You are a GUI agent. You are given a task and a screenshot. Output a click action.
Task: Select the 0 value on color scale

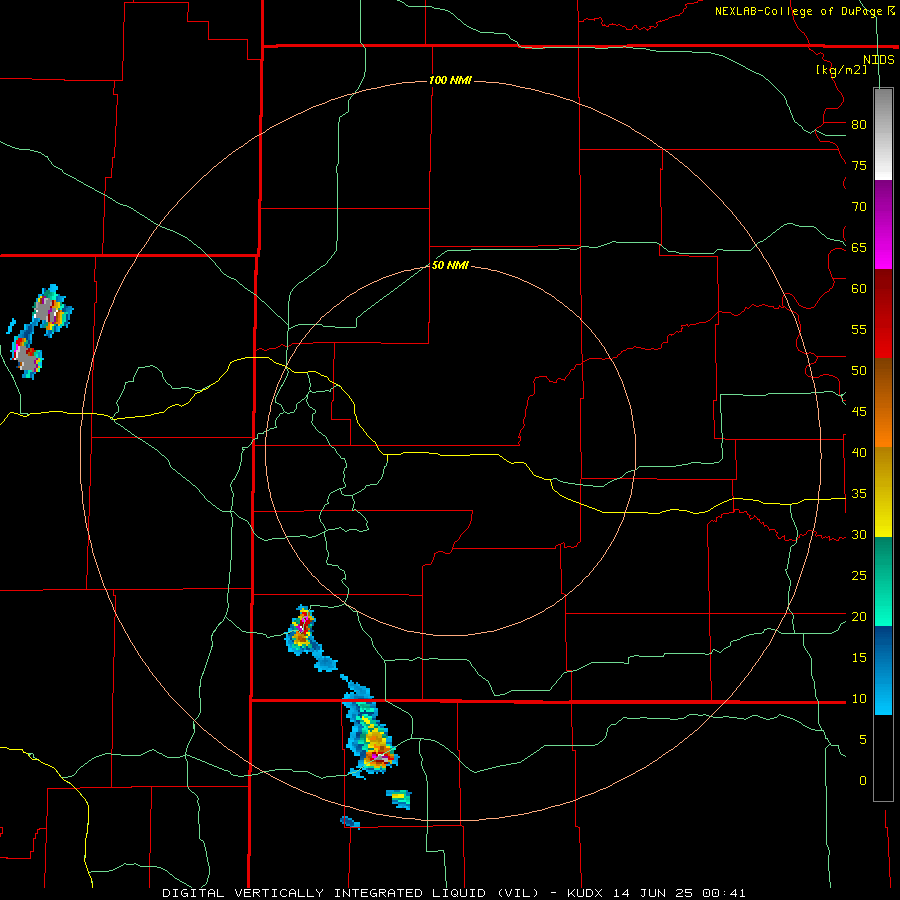tap(863, 781)
